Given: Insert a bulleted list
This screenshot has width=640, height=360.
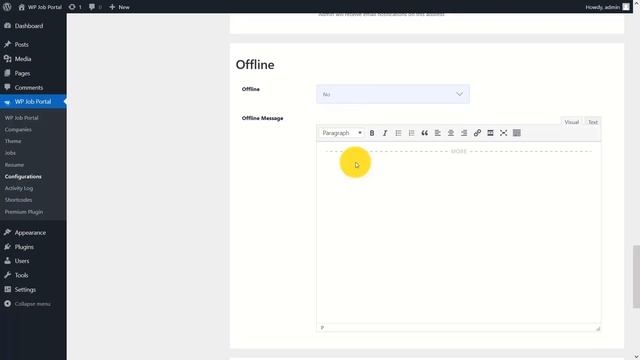Looking at the screenshot, I should (398, 133).
